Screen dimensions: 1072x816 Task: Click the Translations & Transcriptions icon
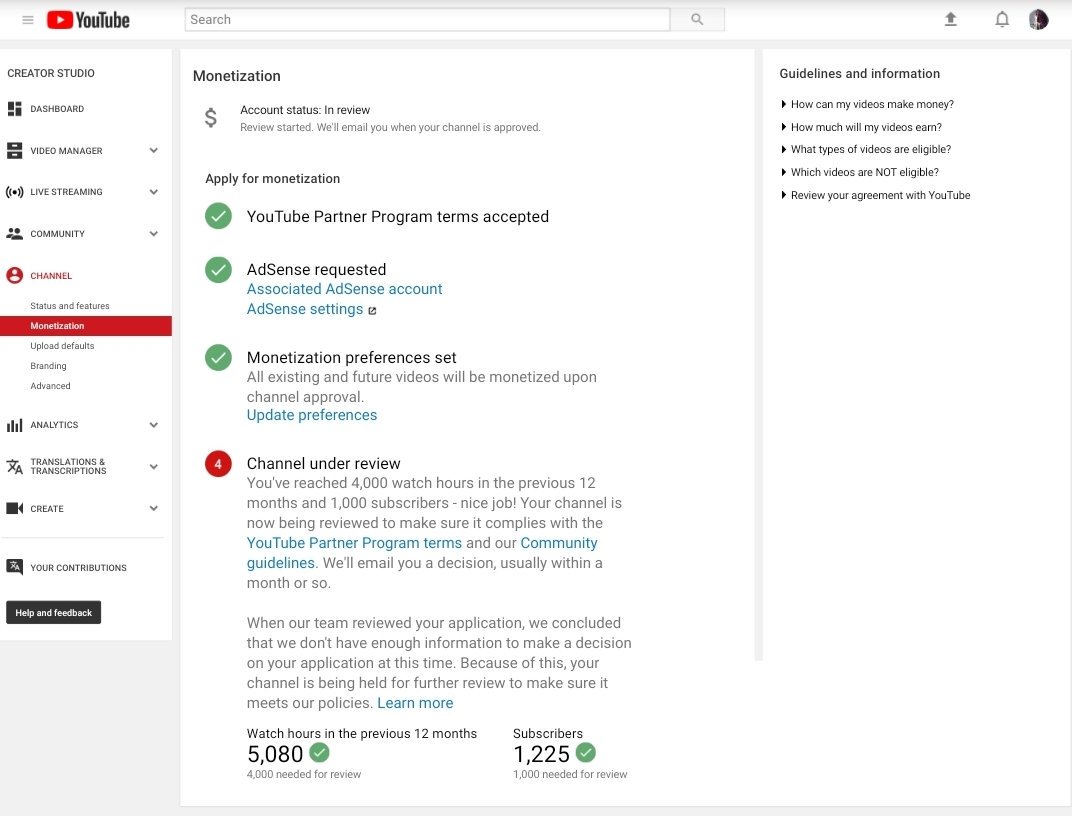pos(14,466)
